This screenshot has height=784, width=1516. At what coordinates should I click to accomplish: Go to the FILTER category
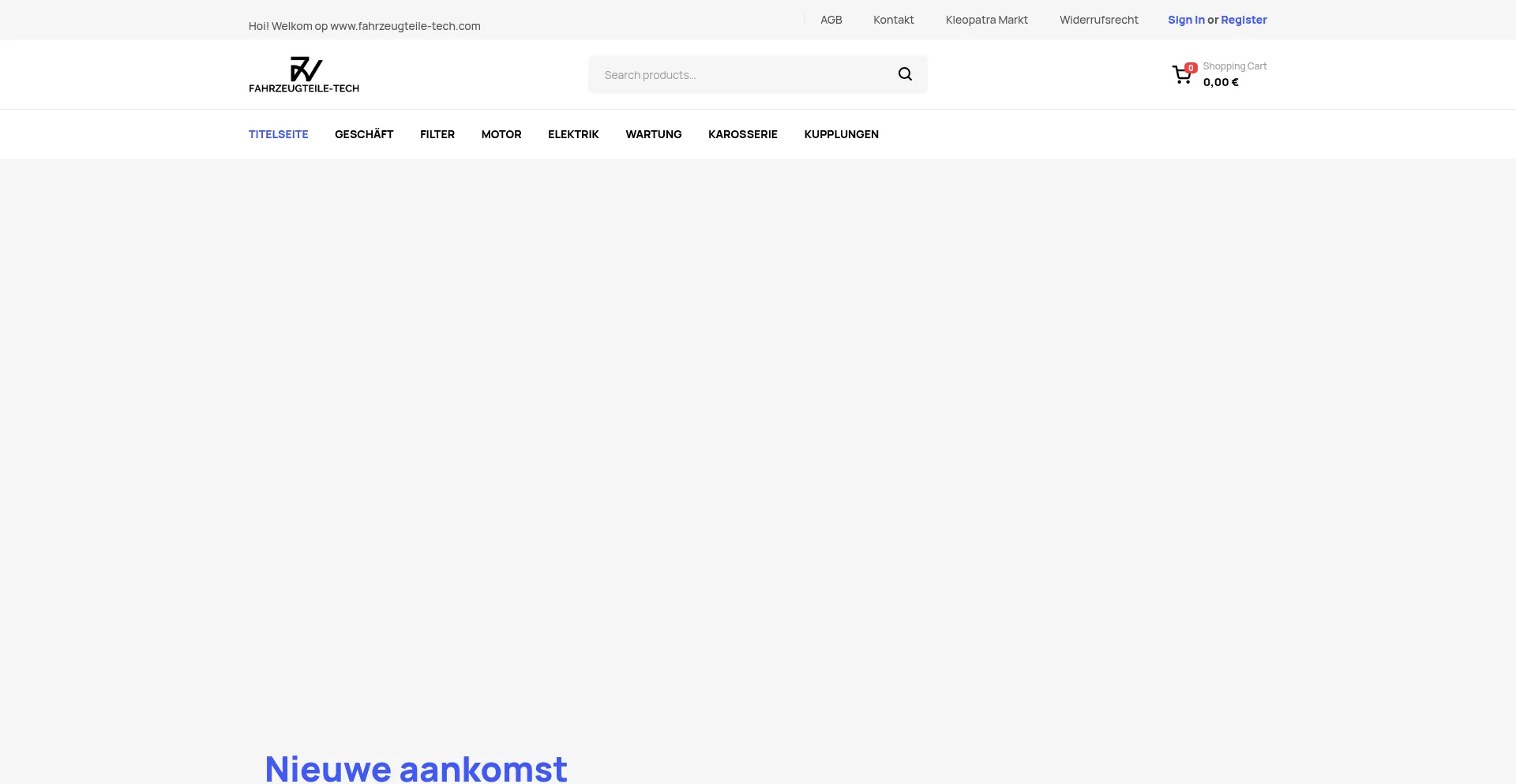point(437,134)
